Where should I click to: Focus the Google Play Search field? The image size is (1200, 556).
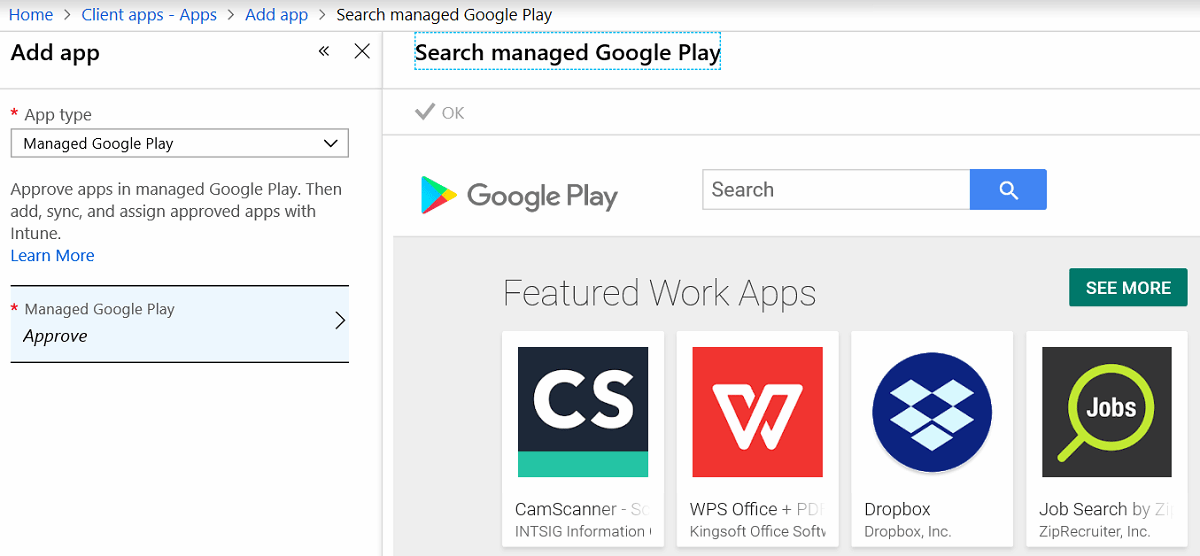click(836, 190)
